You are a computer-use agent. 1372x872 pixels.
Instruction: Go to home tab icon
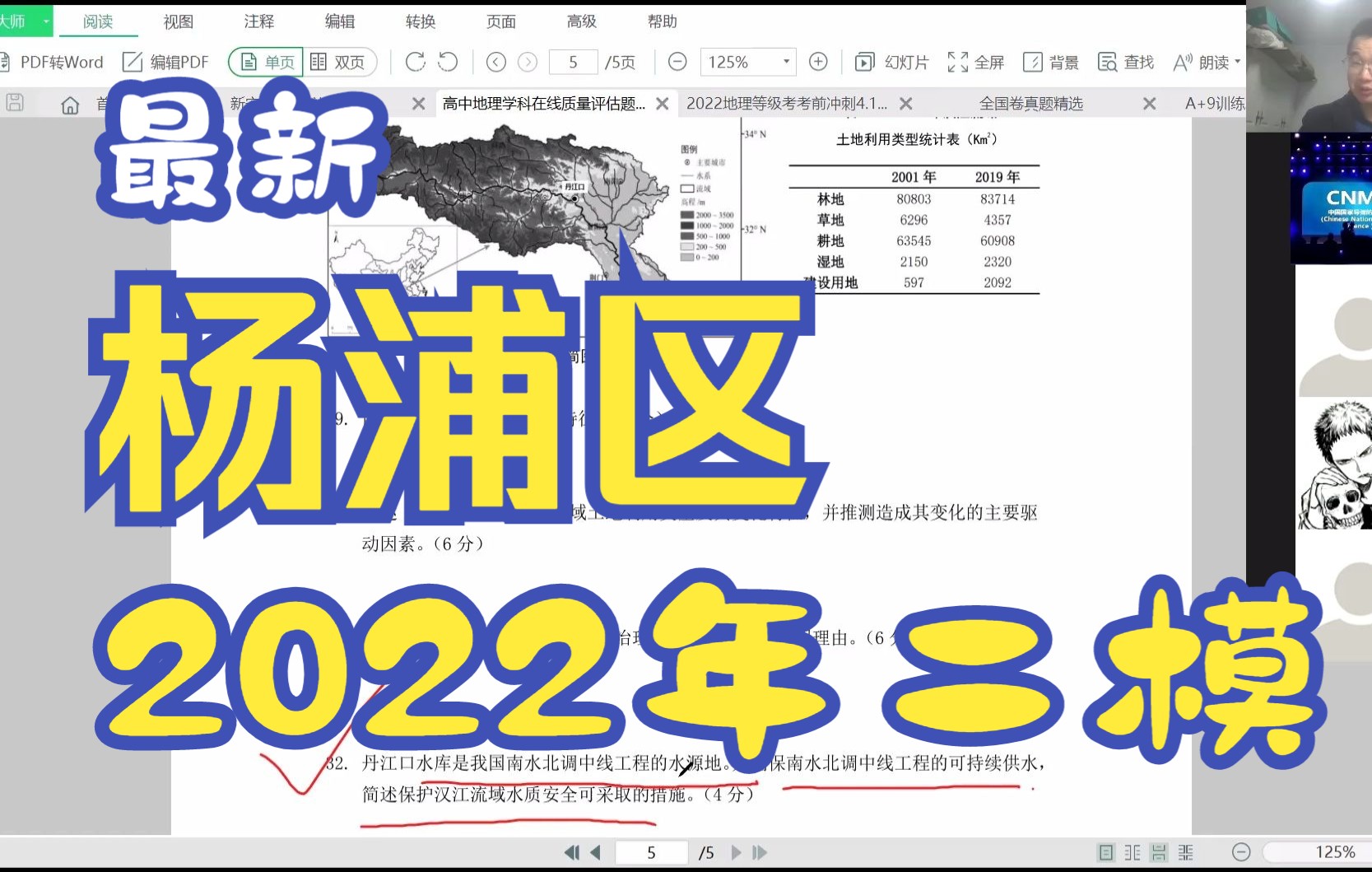(x=70, y=105)
